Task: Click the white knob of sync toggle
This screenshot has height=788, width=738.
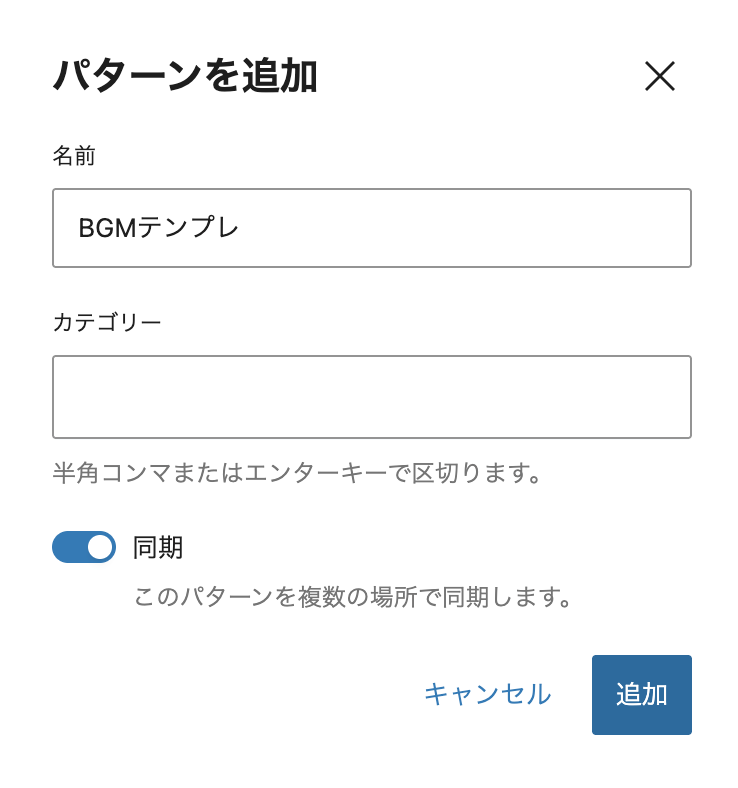Action: coord(99,547)
